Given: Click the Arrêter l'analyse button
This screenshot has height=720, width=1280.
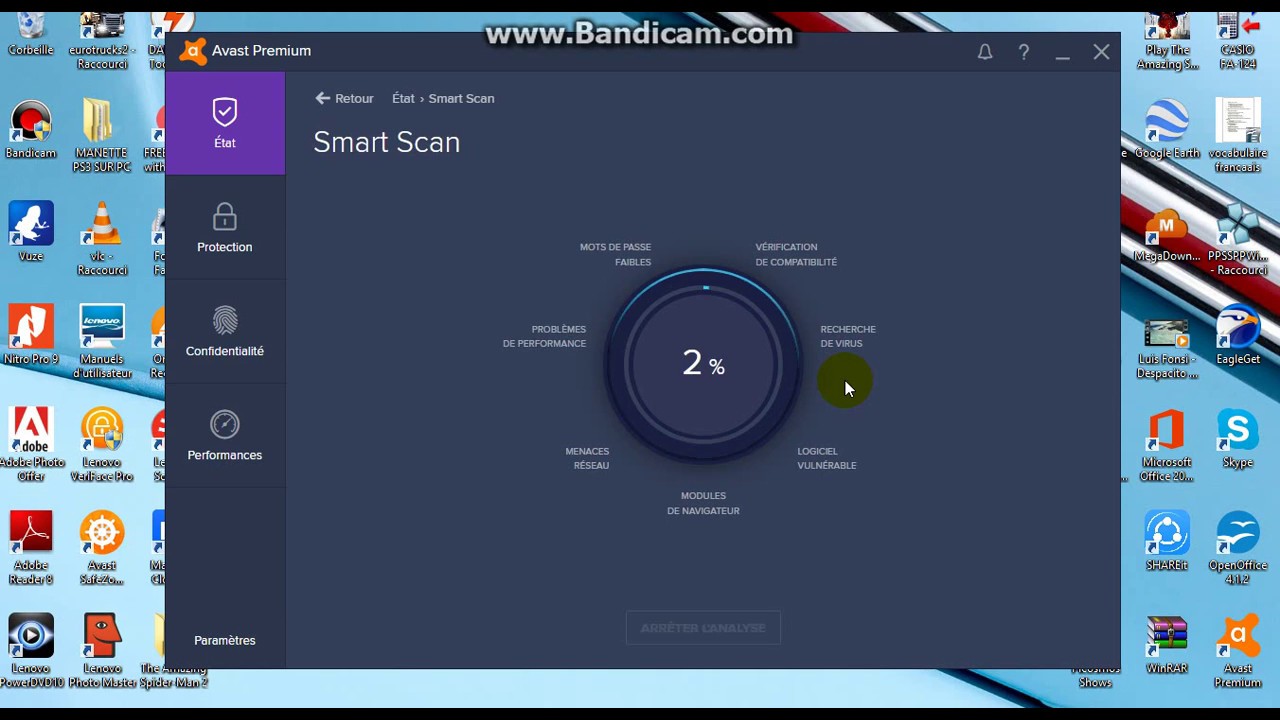Looking at the screenshot, I should pos(703,628).
